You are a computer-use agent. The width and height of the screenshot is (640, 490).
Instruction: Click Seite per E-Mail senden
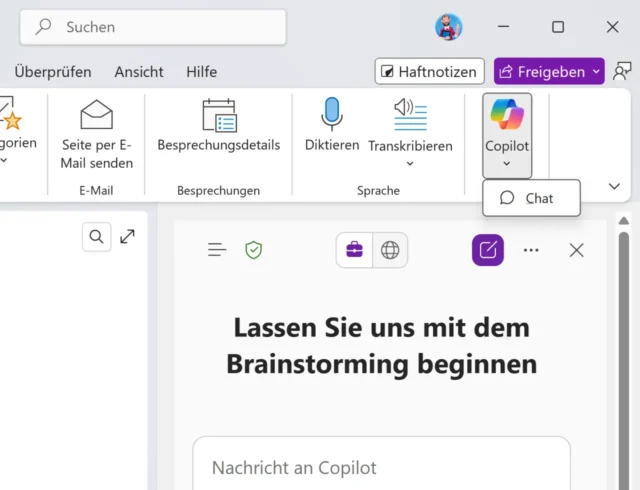97,135
